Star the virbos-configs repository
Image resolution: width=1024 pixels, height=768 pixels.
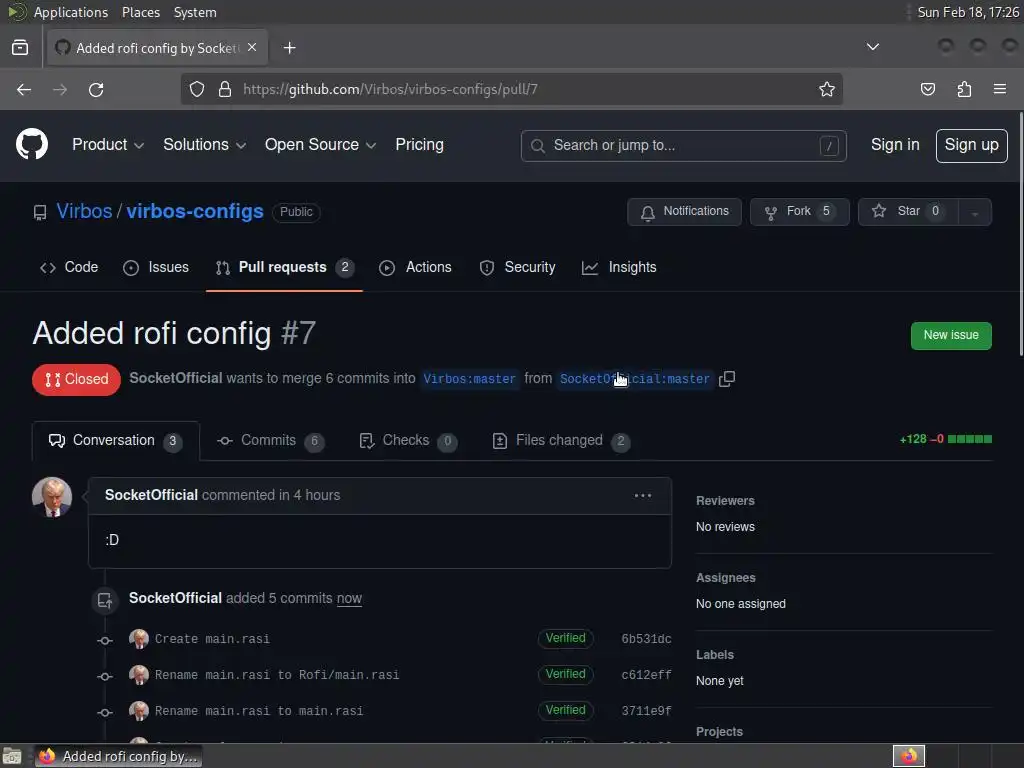pos(908,212)
